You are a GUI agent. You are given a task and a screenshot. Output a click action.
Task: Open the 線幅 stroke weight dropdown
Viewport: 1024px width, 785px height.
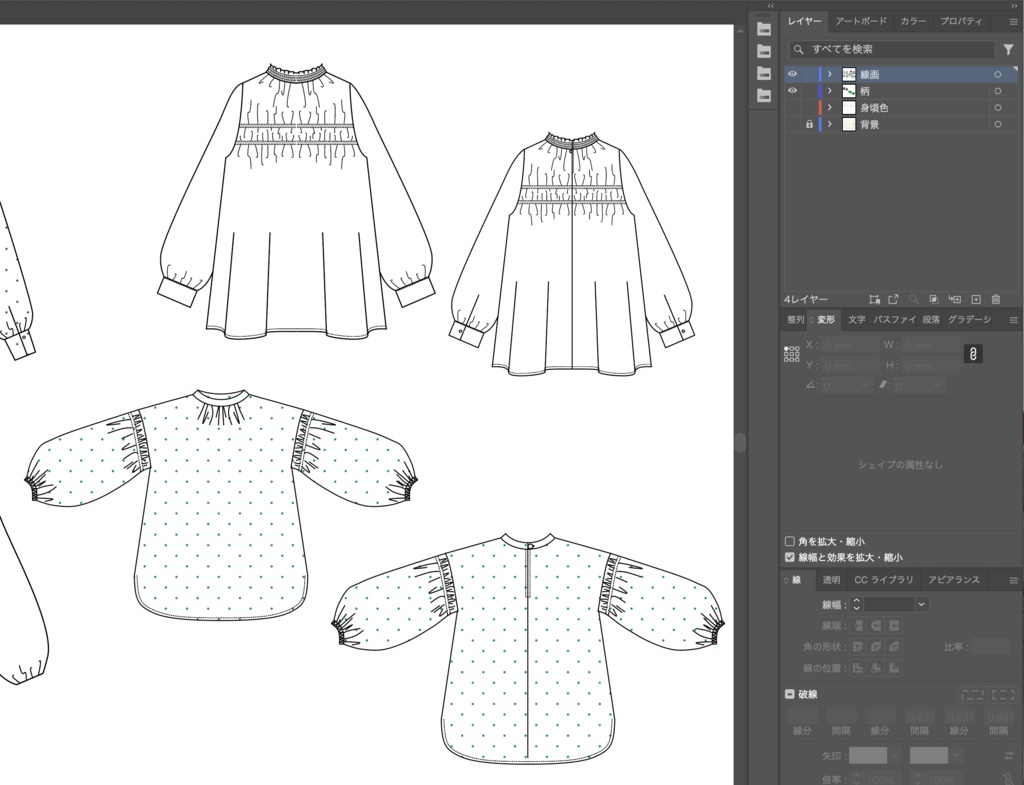tap(921, 604)
